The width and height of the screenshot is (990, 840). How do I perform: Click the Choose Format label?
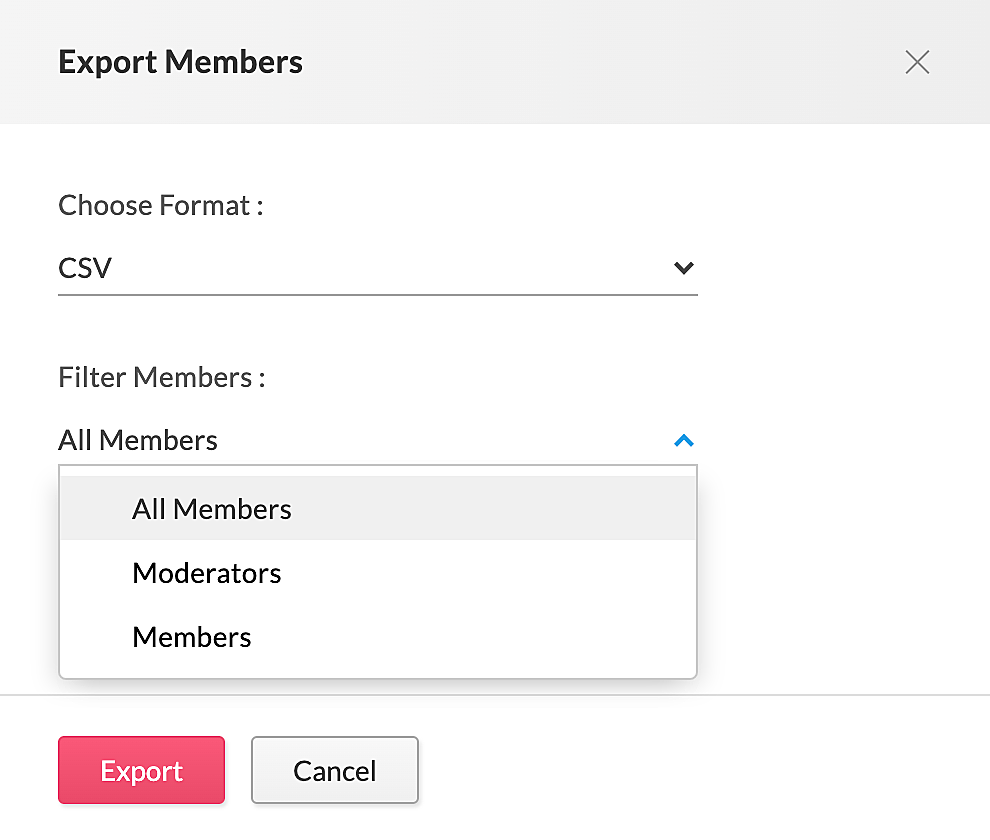coord(160,205)
